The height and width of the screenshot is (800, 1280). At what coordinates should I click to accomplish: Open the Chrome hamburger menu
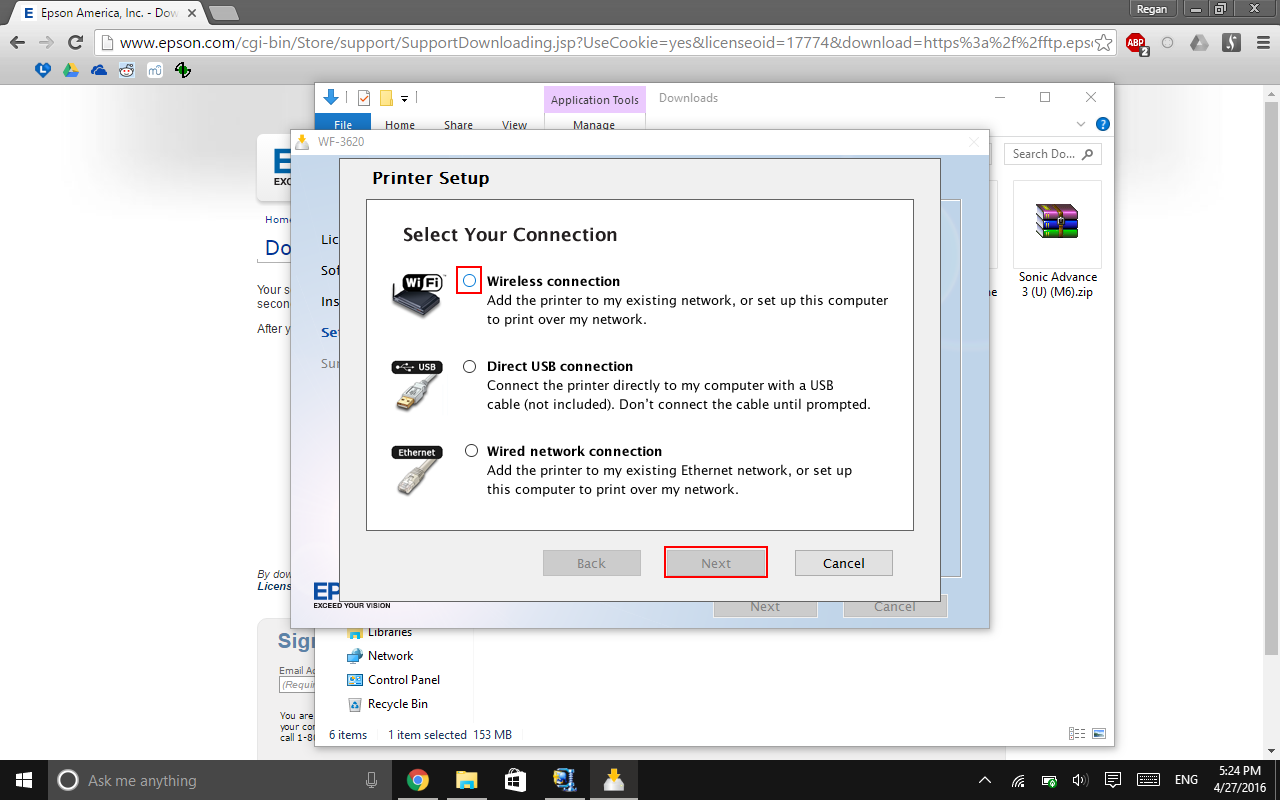tap(1262, 43)
